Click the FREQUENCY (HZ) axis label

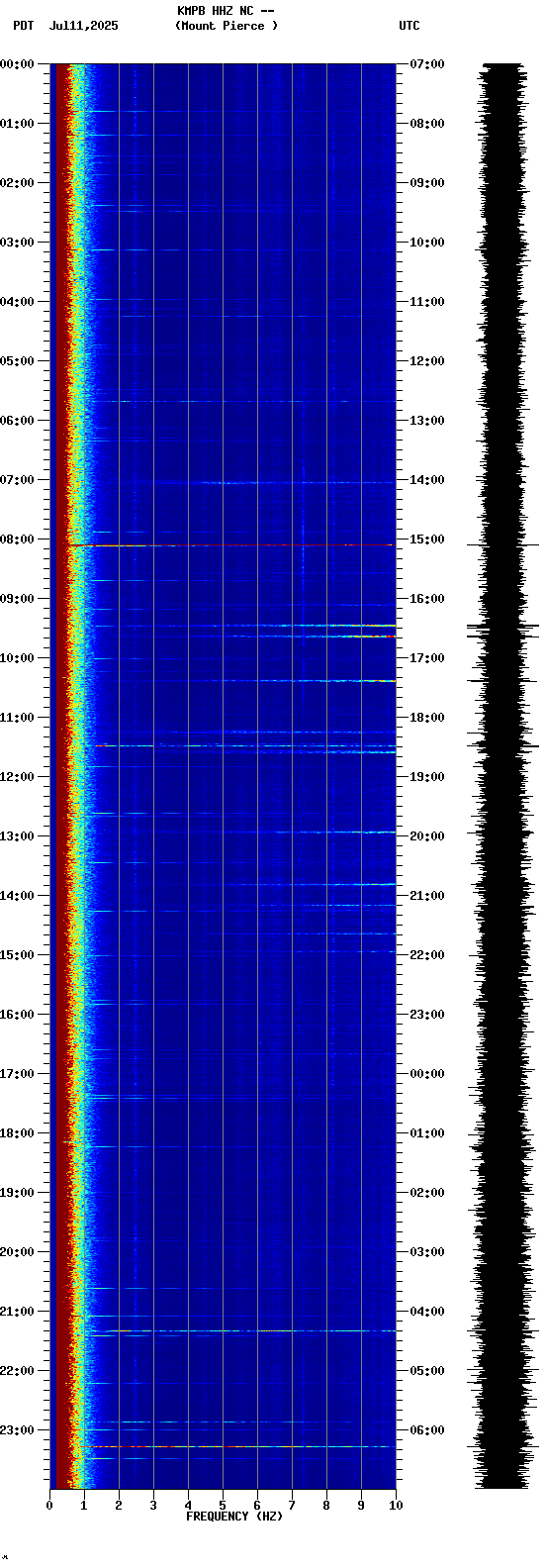(234, 1517)
